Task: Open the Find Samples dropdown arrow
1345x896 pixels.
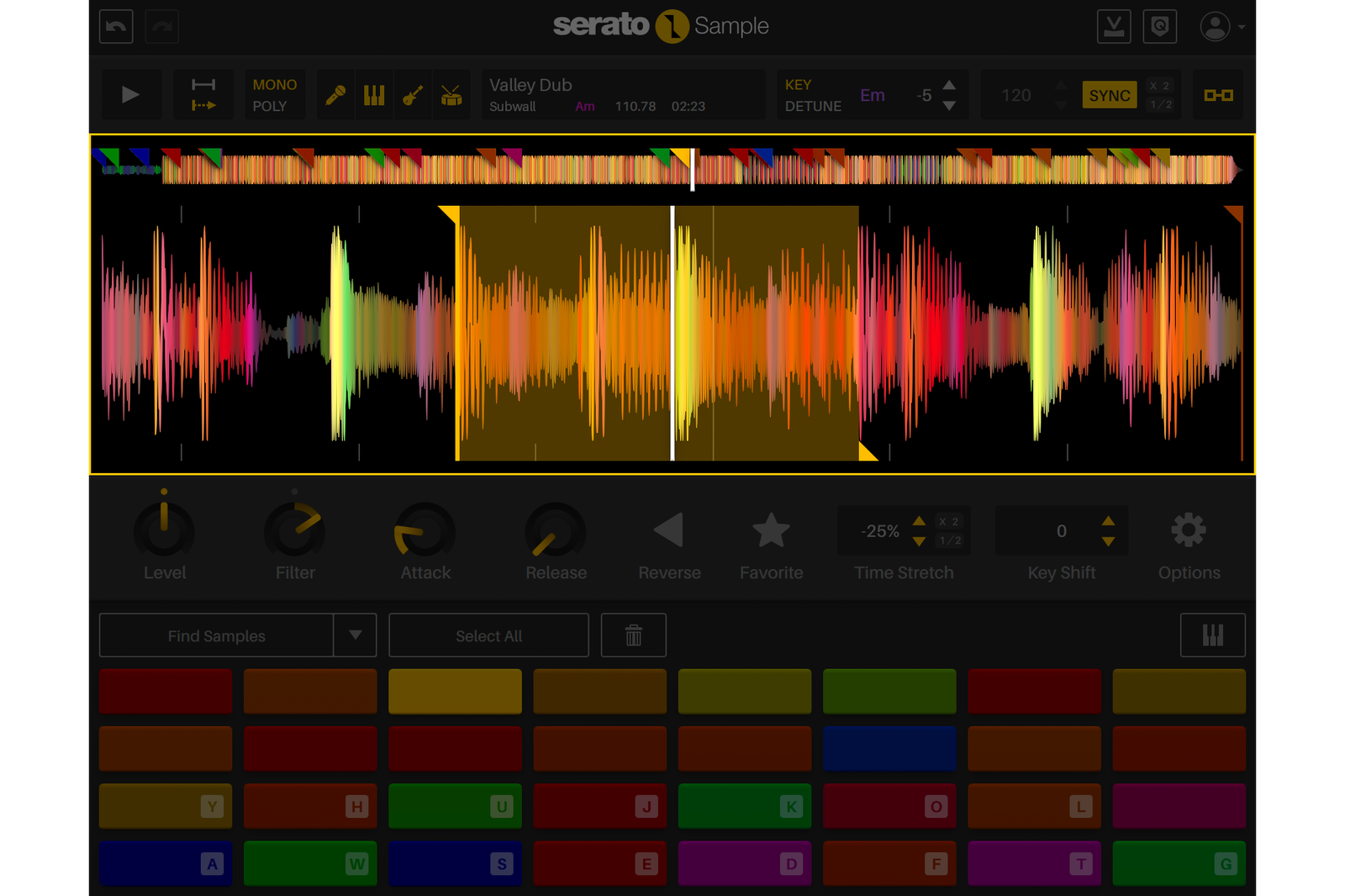Action: click(356, 635)
